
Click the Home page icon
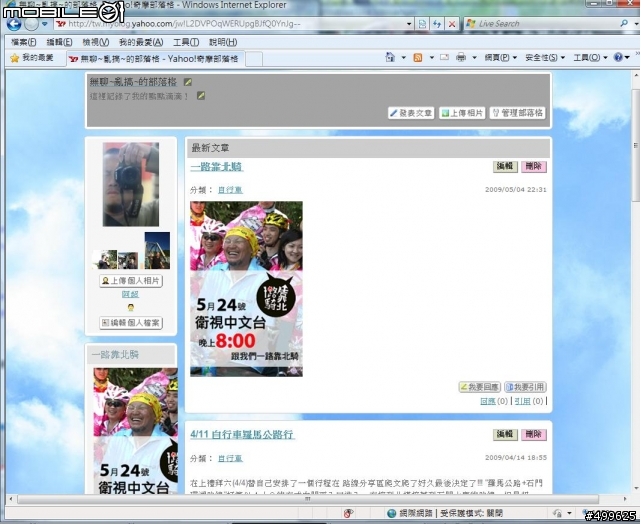tap(390, 57)
